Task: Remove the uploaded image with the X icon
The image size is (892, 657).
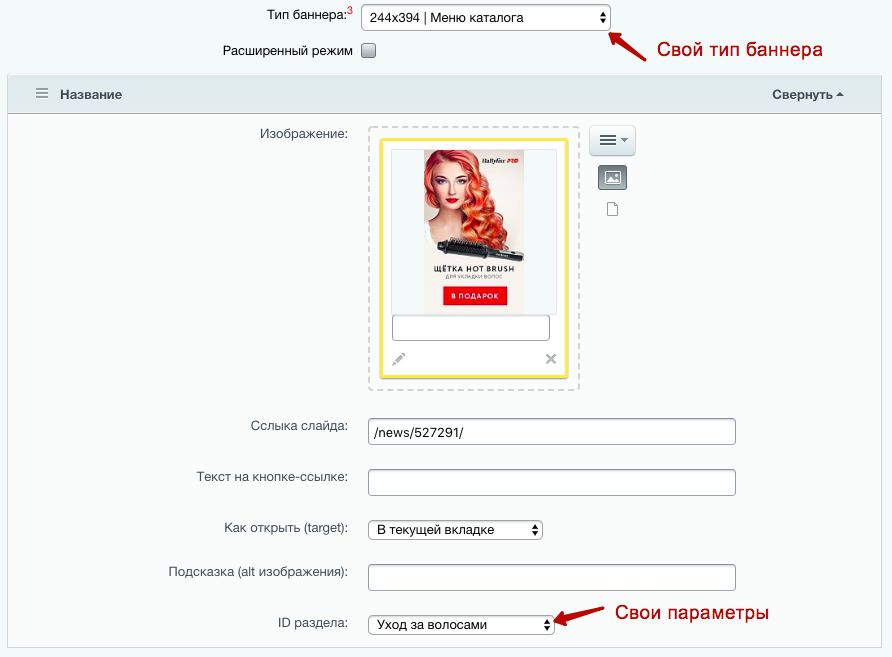Action: point(550,359)
